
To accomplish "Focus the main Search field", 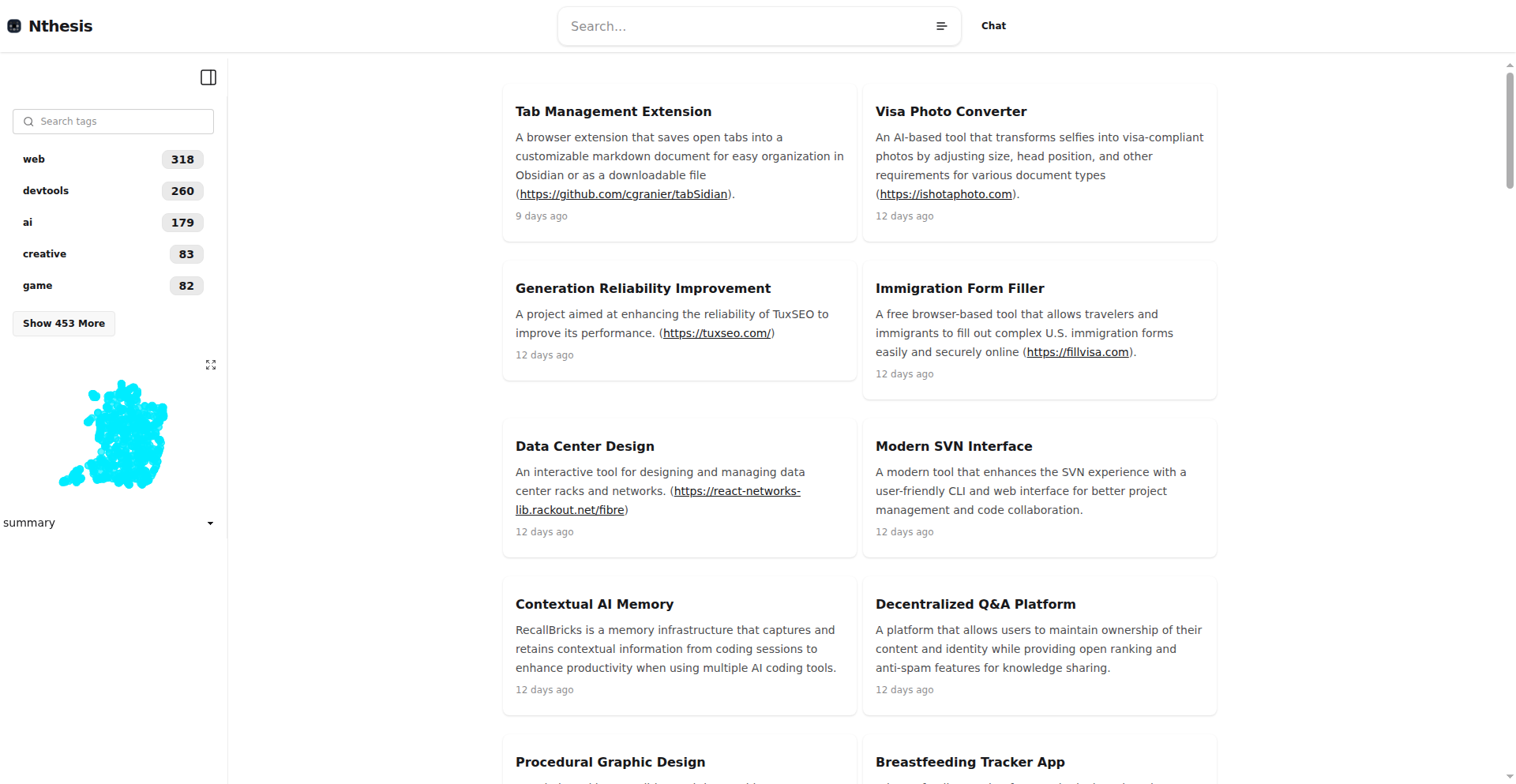I will (x=746, y=26).
